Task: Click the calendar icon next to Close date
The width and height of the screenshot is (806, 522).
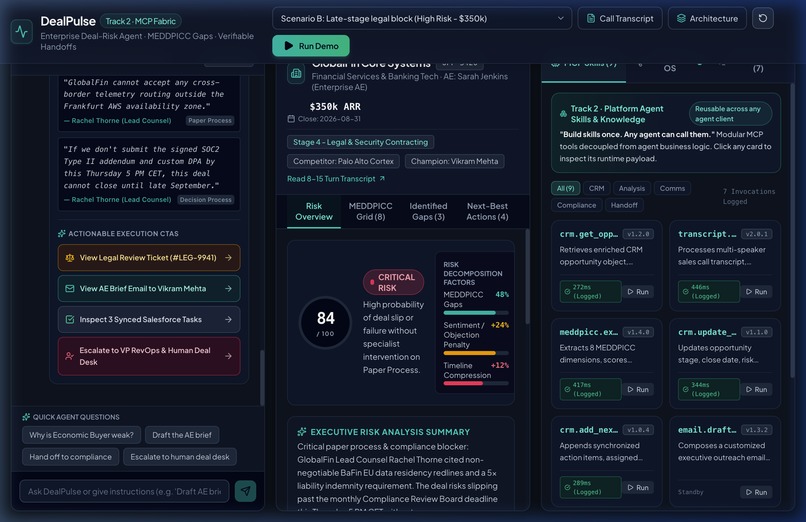Action: point(291,119)
